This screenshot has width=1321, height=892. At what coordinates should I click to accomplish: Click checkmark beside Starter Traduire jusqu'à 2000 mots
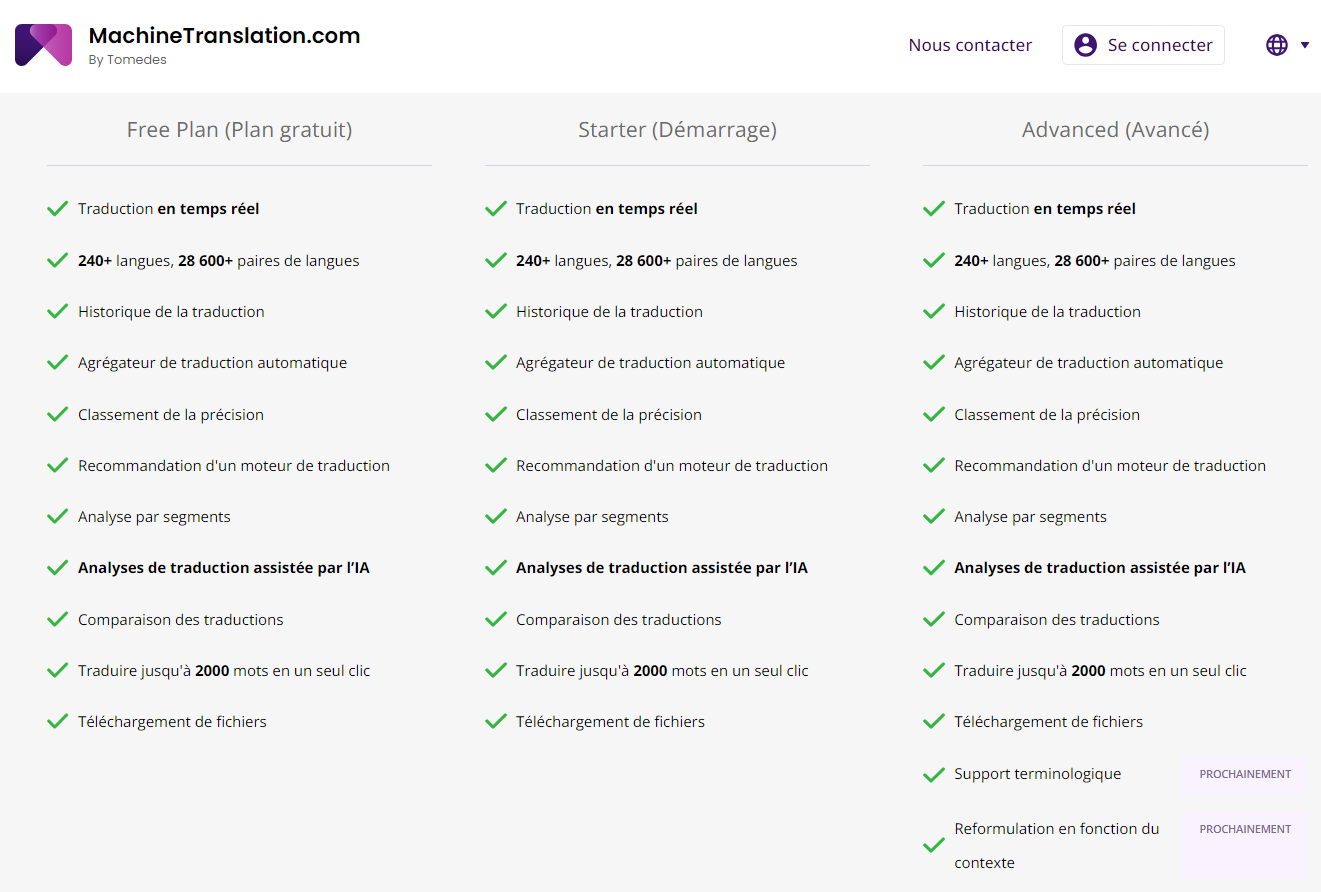click(x=496, y=671)
